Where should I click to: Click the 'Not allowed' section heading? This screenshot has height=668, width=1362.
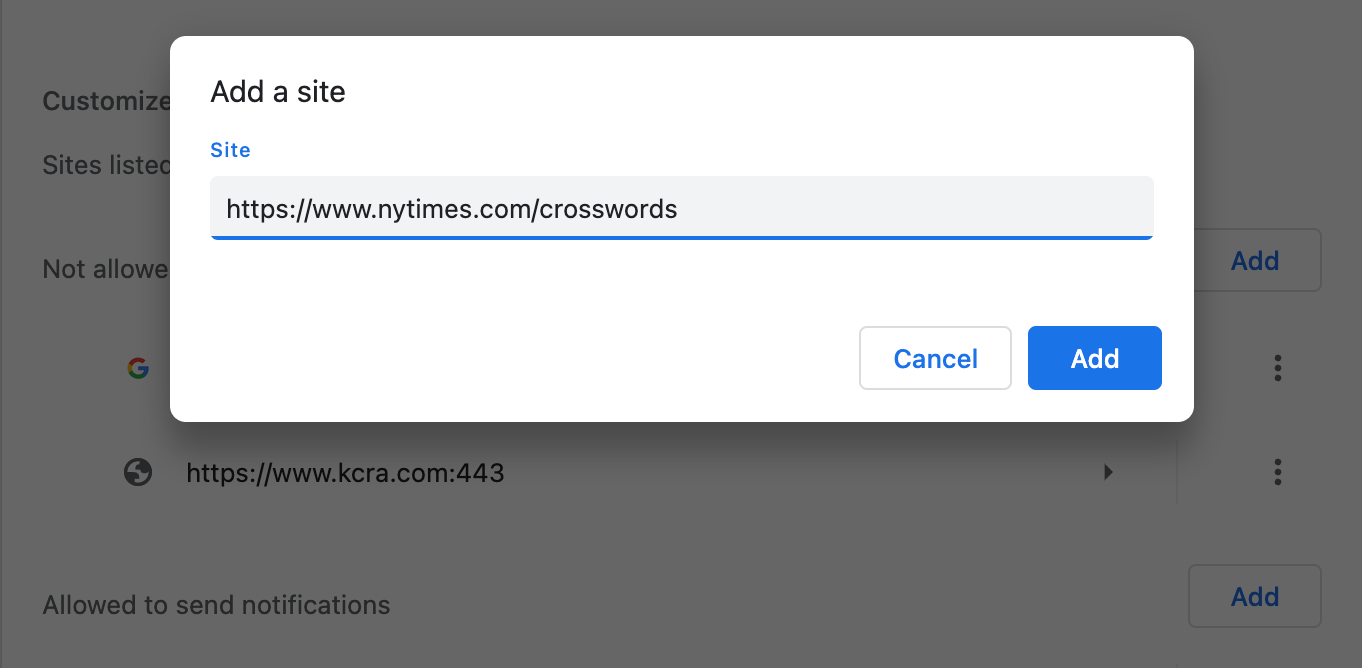pos(105,269)
